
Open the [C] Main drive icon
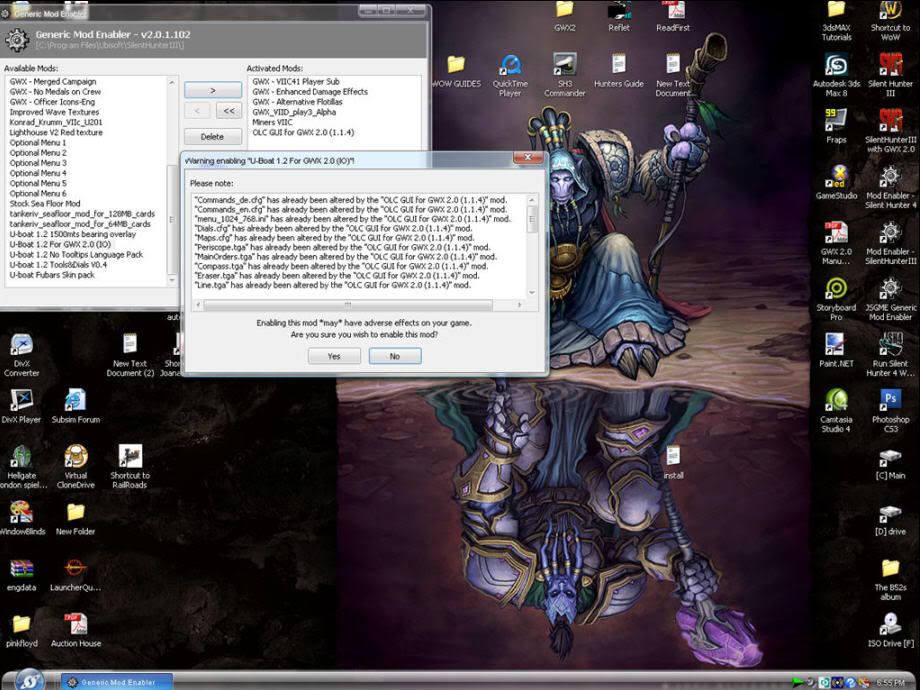coord(890,465)
